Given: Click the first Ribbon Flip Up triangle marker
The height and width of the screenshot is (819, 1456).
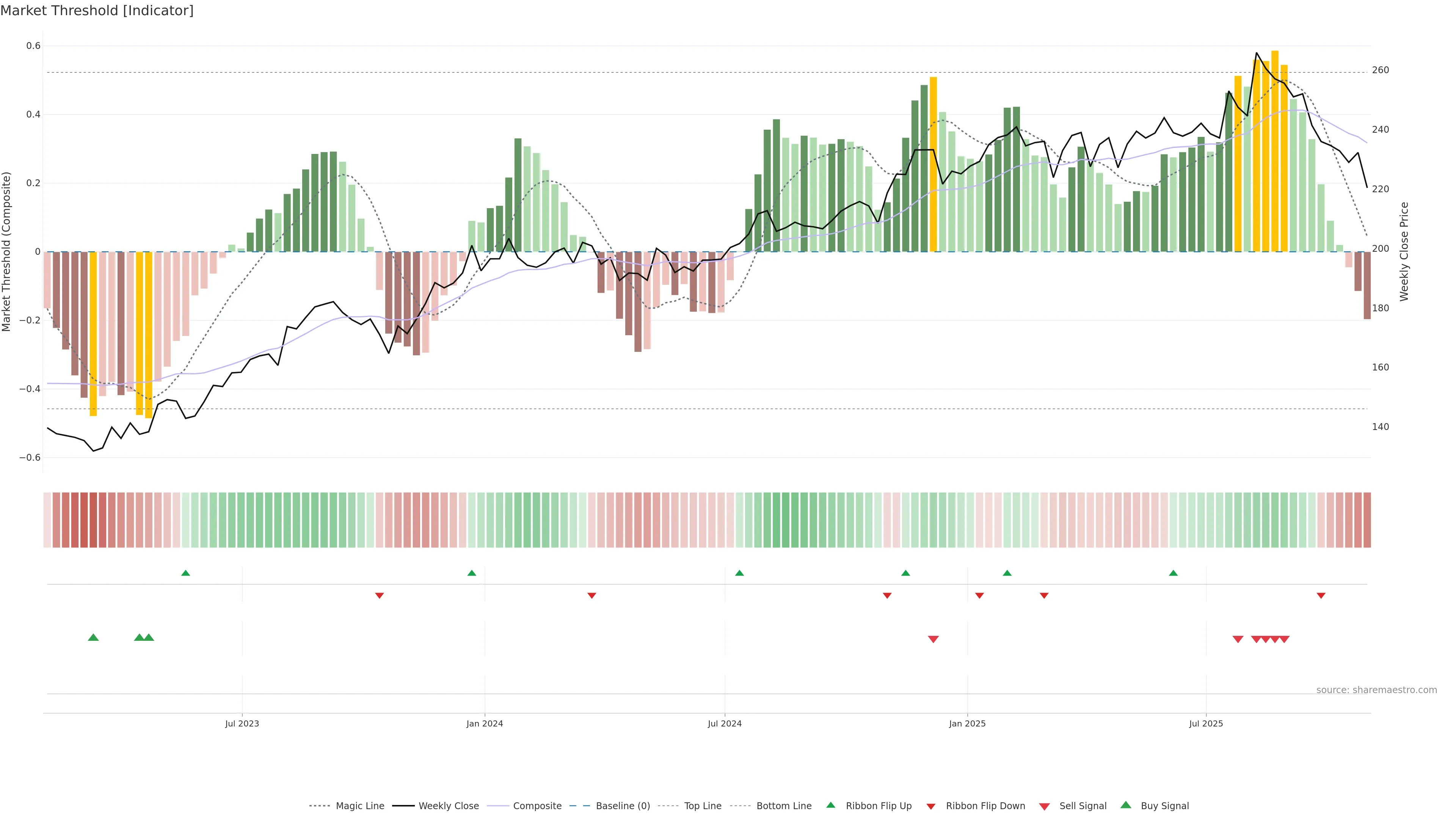Looking at the screenshot, I should click(185, 573).
